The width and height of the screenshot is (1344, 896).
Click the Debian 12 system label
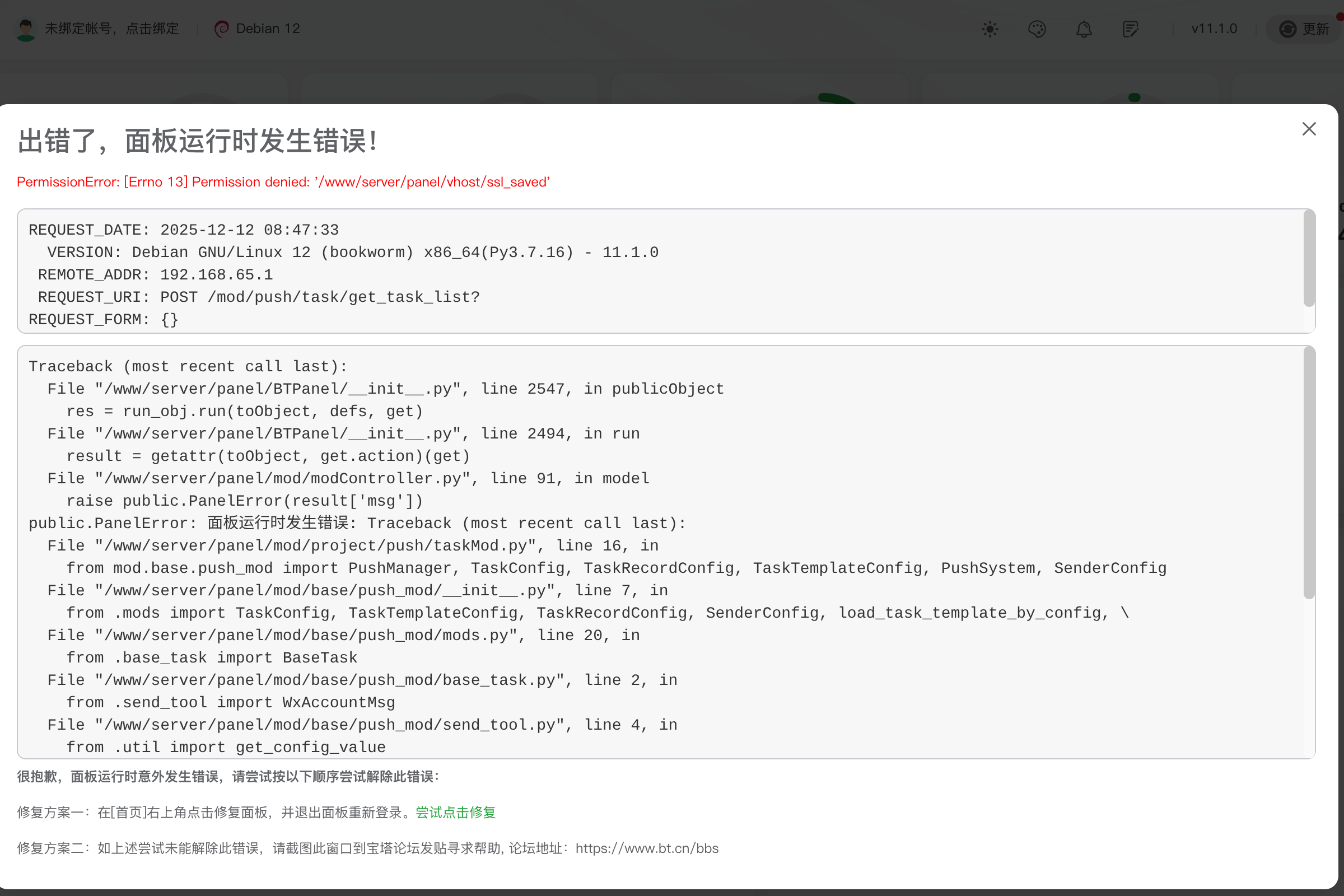coord(268,29)
